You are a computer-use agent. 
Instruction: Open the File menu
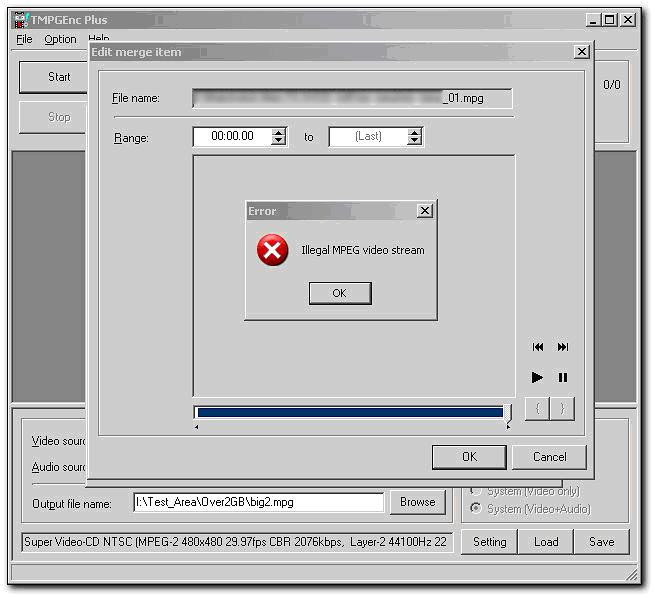24,39
